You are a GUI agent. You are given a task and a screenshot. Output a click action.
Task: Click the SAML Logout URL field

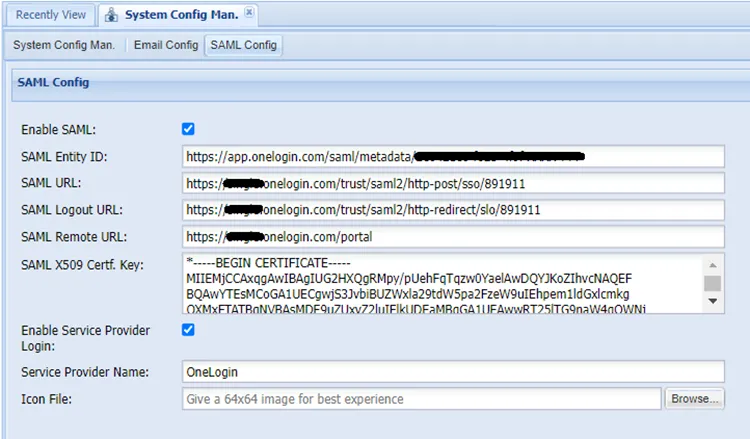tap(453, 210)
